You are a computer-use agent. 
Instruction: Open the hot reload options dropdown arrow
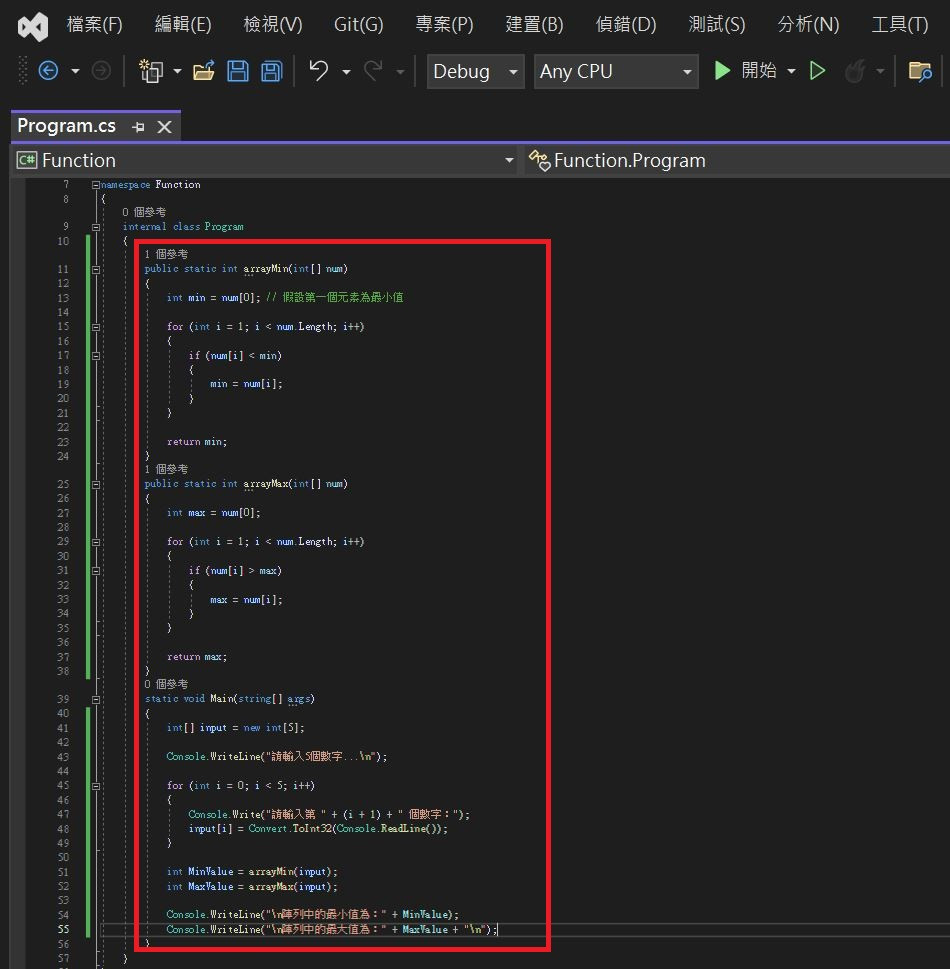(880, 72)
